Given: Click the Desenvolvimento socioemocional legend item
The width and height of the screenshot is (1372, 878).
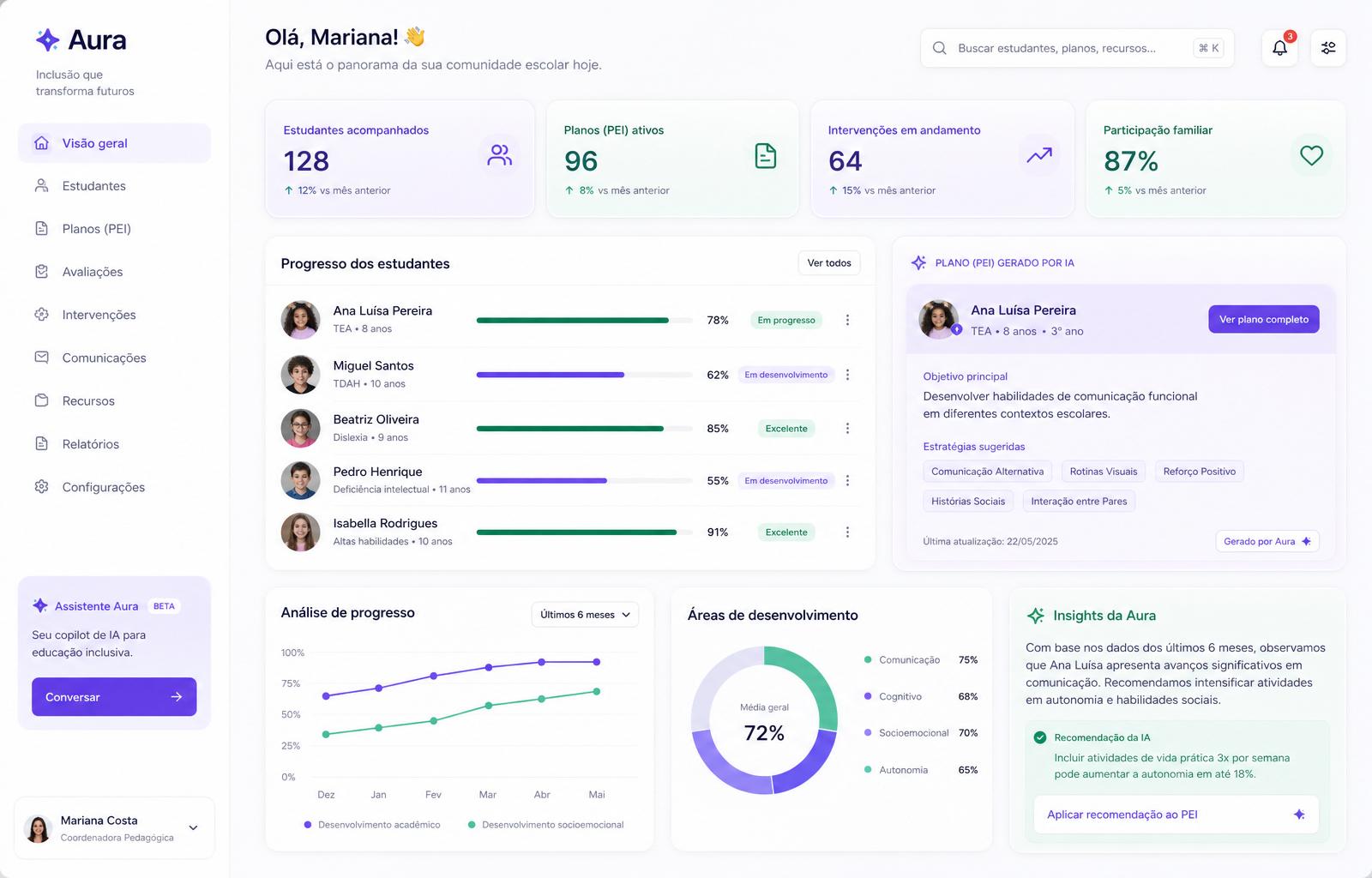Looking at the screenshot, I should click(x=545, y=824).
